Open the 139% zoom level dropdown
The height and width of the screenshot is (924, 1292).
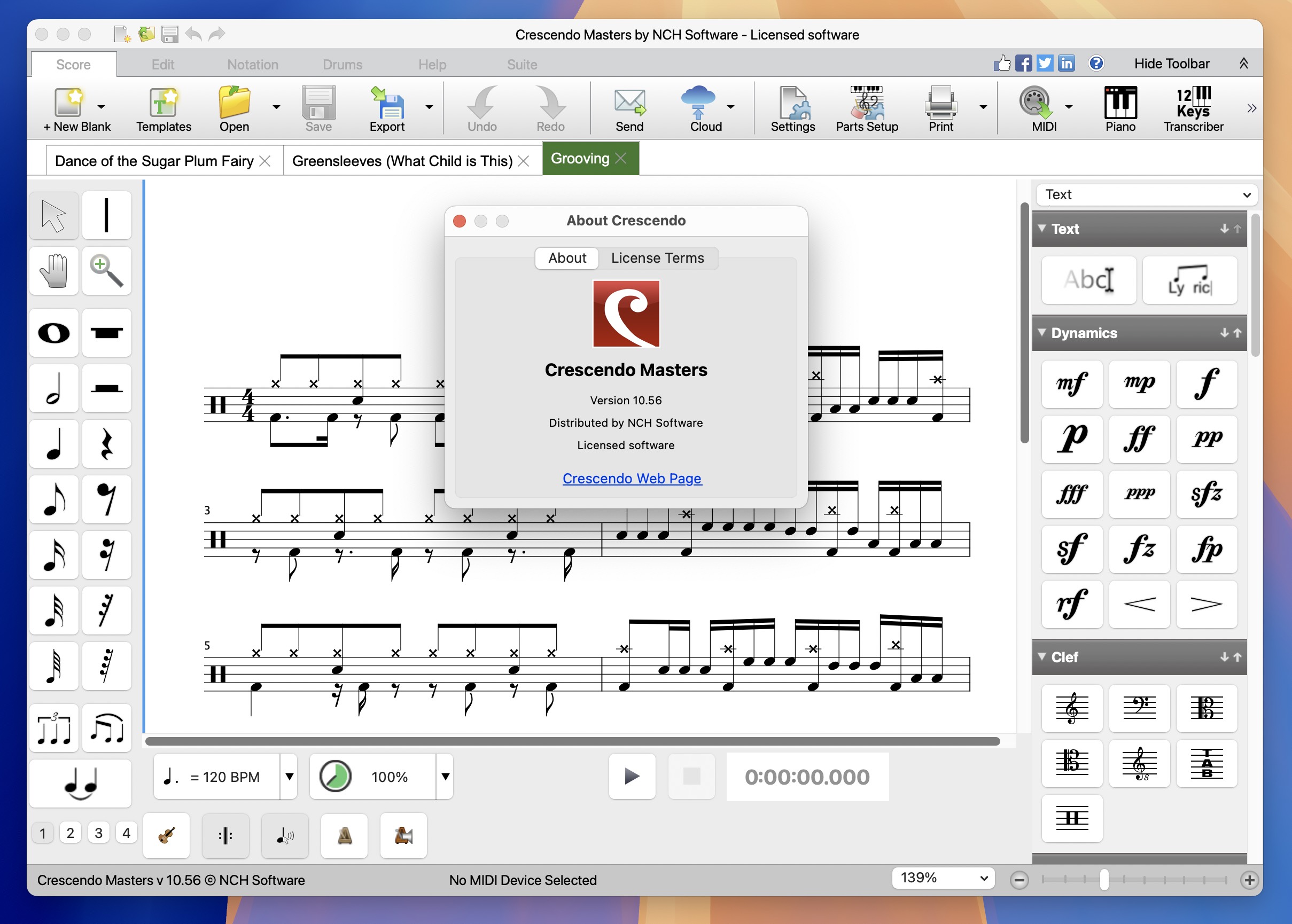click(943, 878)
